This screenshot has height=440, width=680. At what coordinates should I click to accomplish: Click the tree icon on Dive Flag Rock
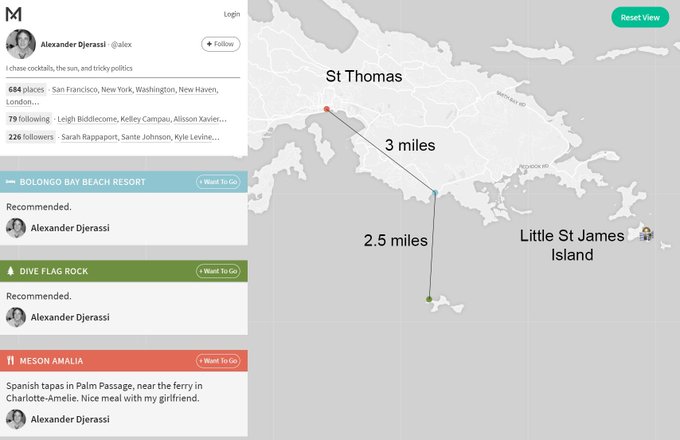pyautogui.click(x=10, y=271)
